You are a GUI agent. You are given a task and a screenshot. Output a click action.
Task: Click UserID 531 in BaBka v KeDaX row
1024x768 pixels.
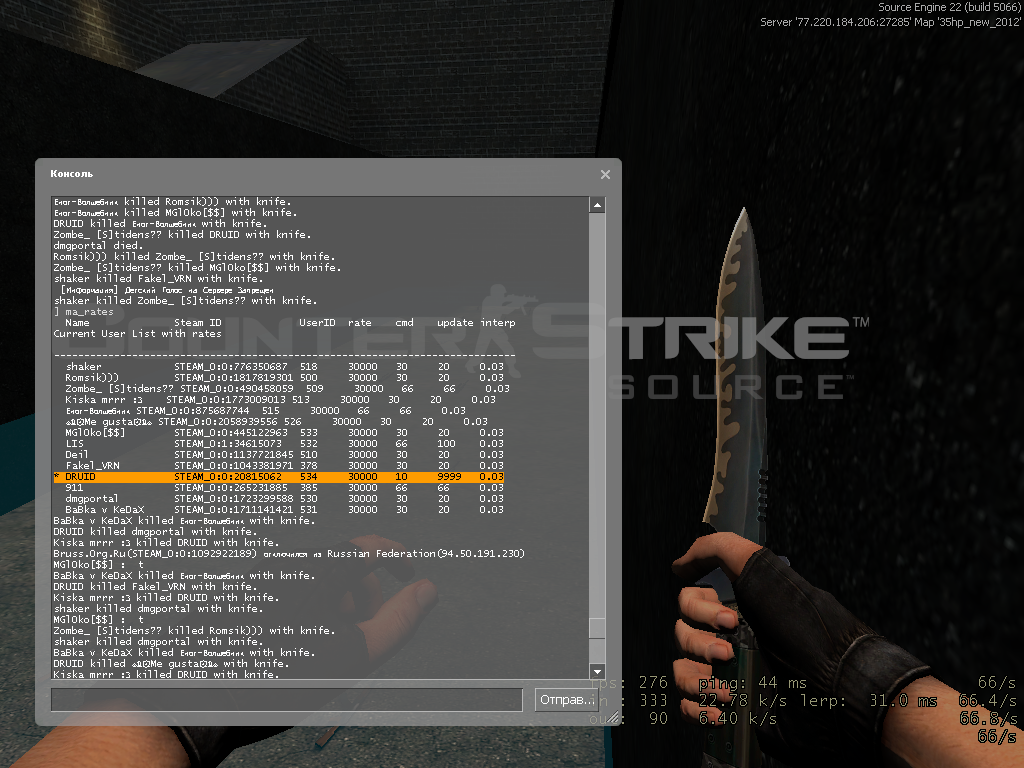pyautogui.click(x=309, y=510)
